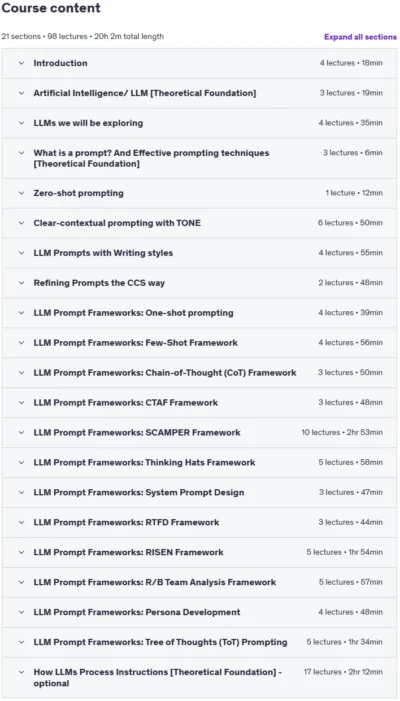Expand R/B Team Analysis Framework chevron
The height and width of the screenshot is (701, 400).
click(x=21, y=583)
